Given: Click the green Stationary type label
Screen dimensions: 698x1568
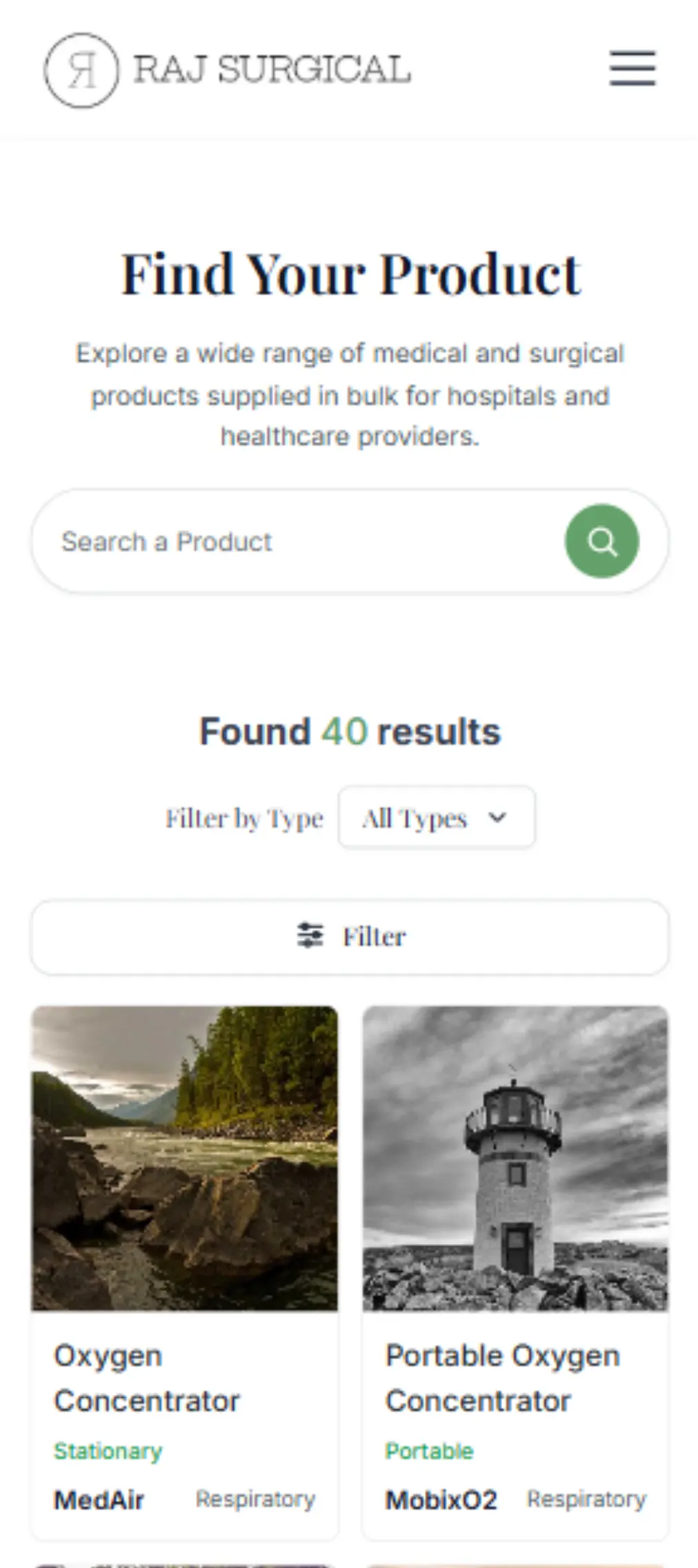Looking at the screenshot, I should 108,1451.
